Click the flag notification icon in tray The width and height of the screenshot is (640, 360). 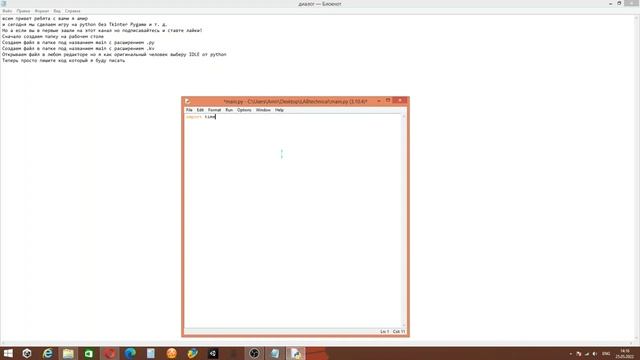pos(579,354)
